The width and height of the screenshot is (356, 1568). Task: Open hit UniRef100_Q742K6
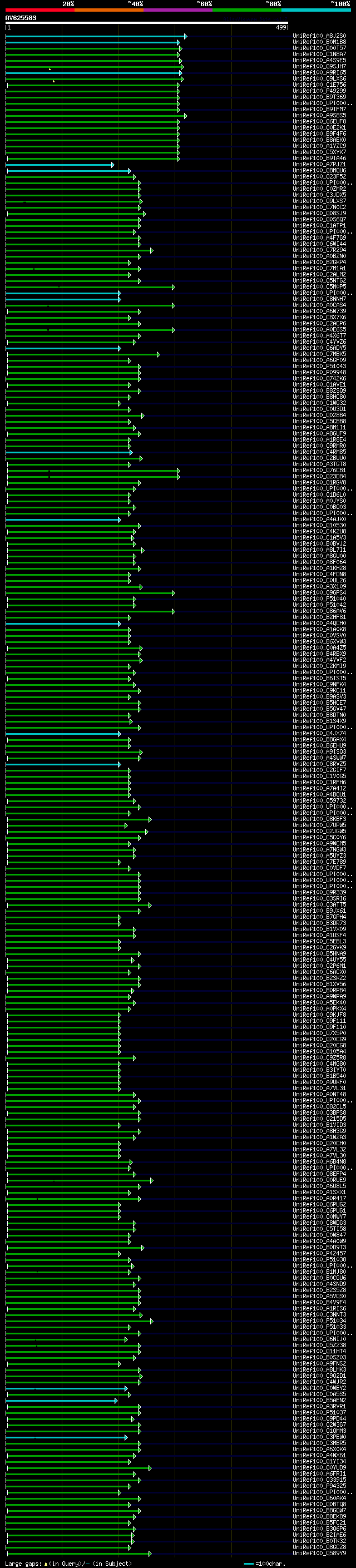click(x=319, y=379)
